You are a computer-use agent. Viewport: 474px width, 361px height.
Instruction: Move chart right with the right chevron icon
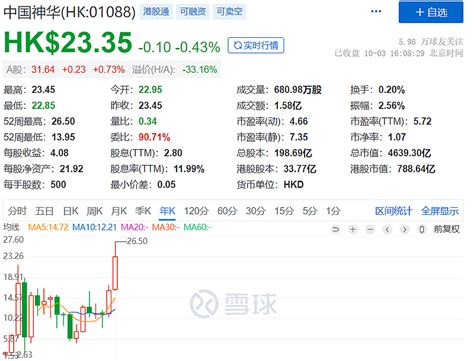tap(404, 229)
